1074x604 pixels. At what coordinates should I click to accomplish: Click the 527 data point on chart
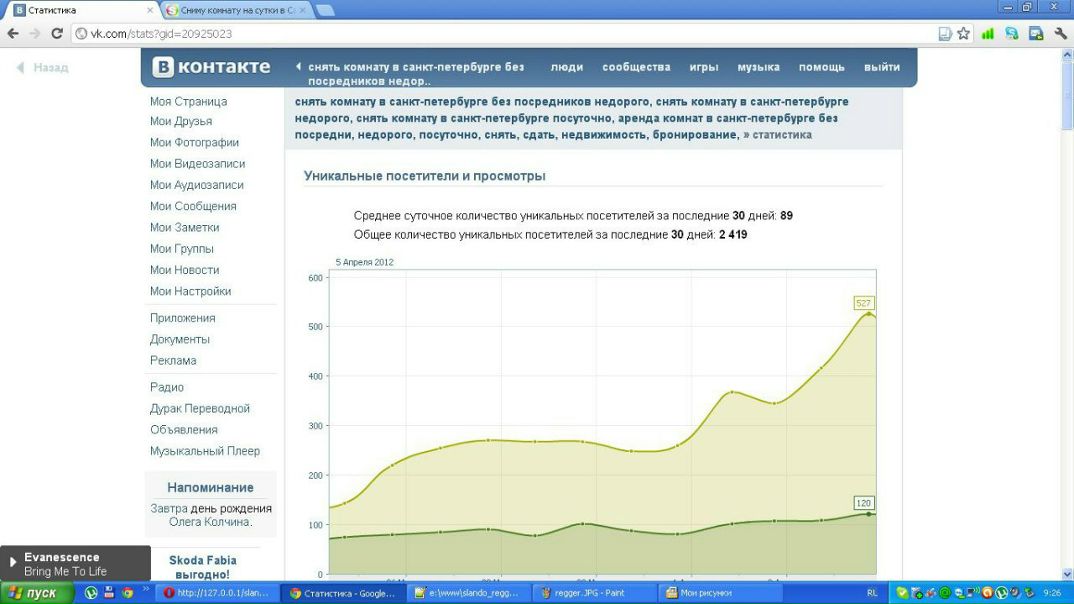point(869,314)
